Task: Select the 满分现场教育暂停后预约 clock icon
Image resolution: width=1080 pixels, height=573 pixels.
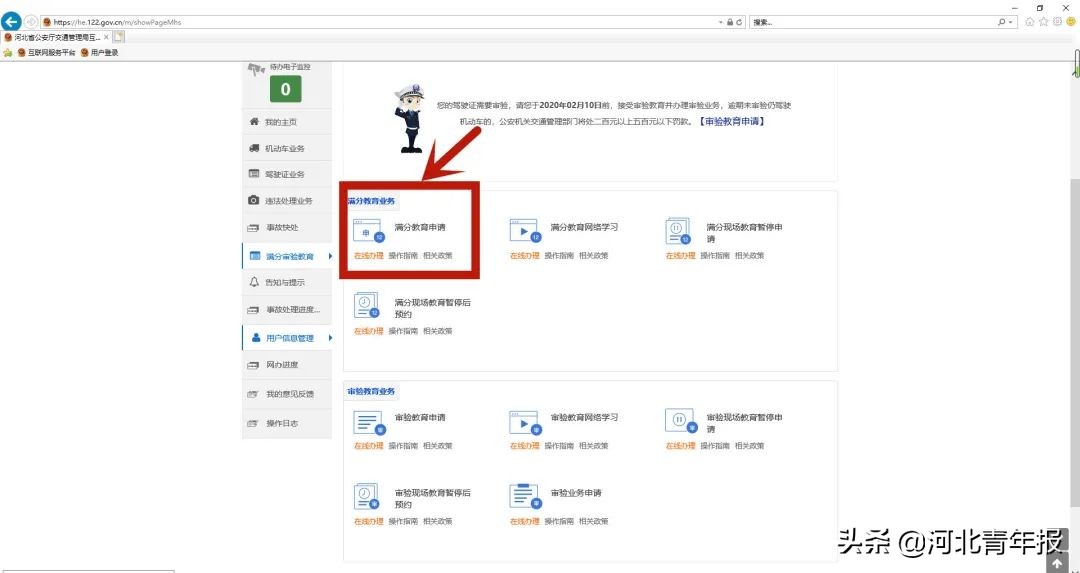Action: point(368,305)
